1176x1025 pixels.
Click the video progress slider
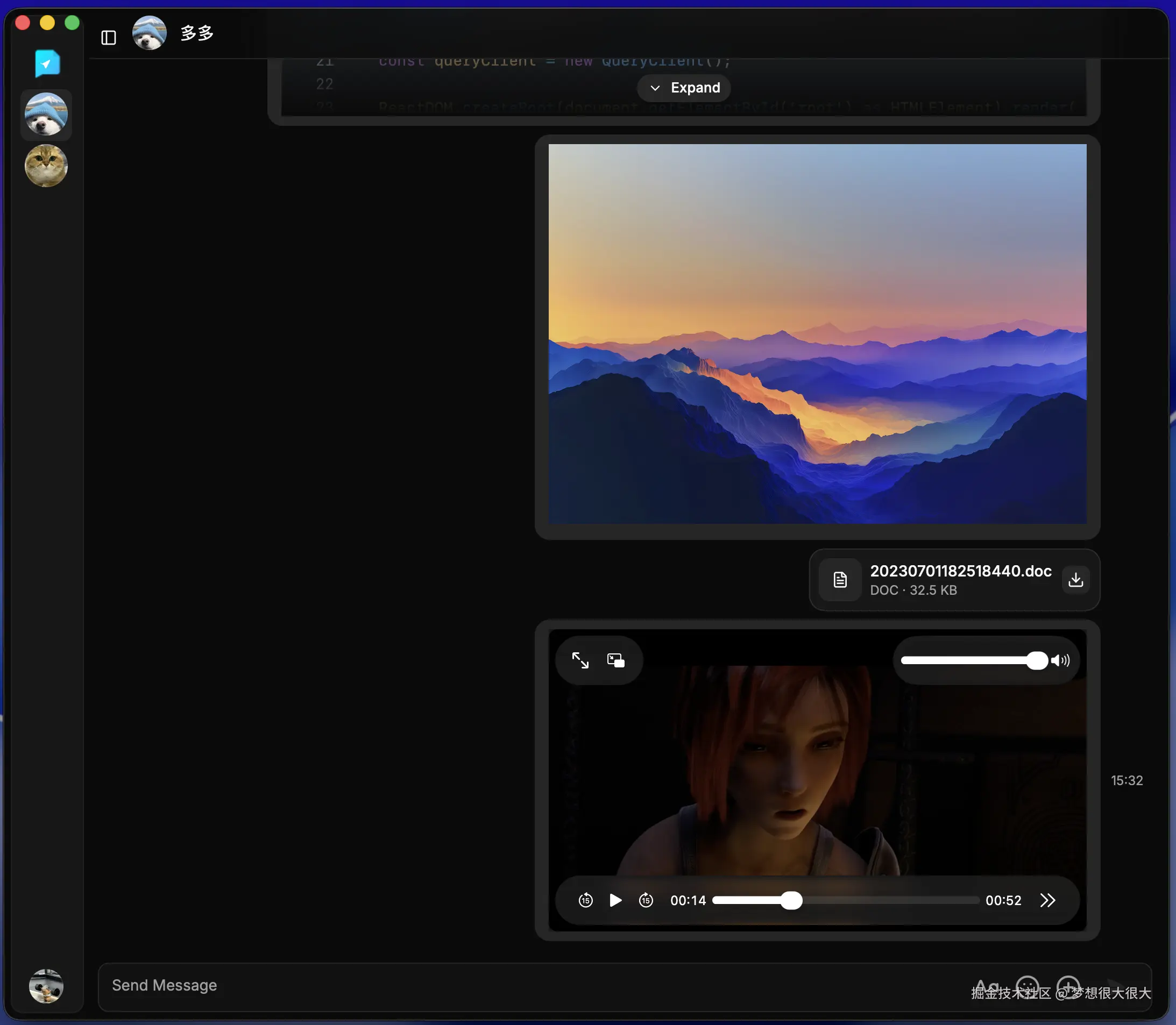pyautogui.click(x=845, y=900)
